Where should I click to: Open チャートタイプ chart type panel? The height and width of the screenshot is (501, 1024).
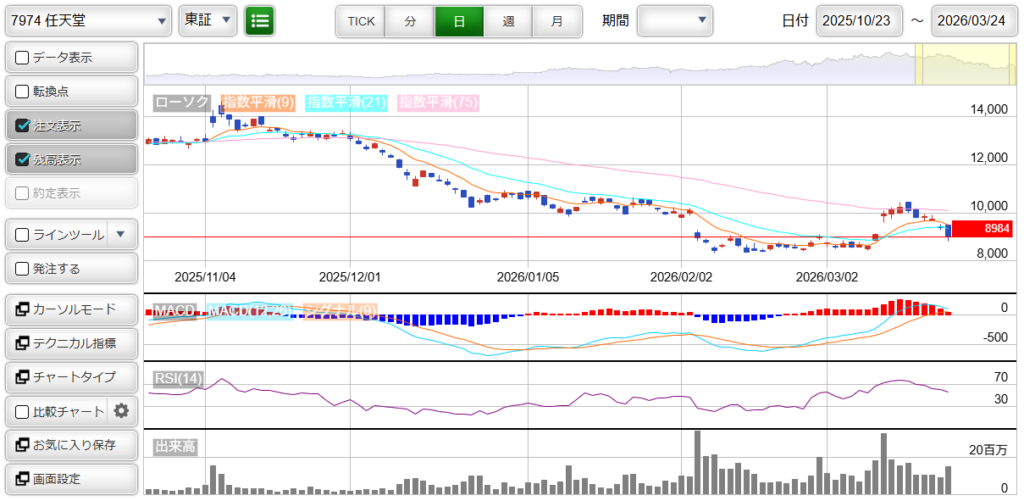(x=70, y=377)
